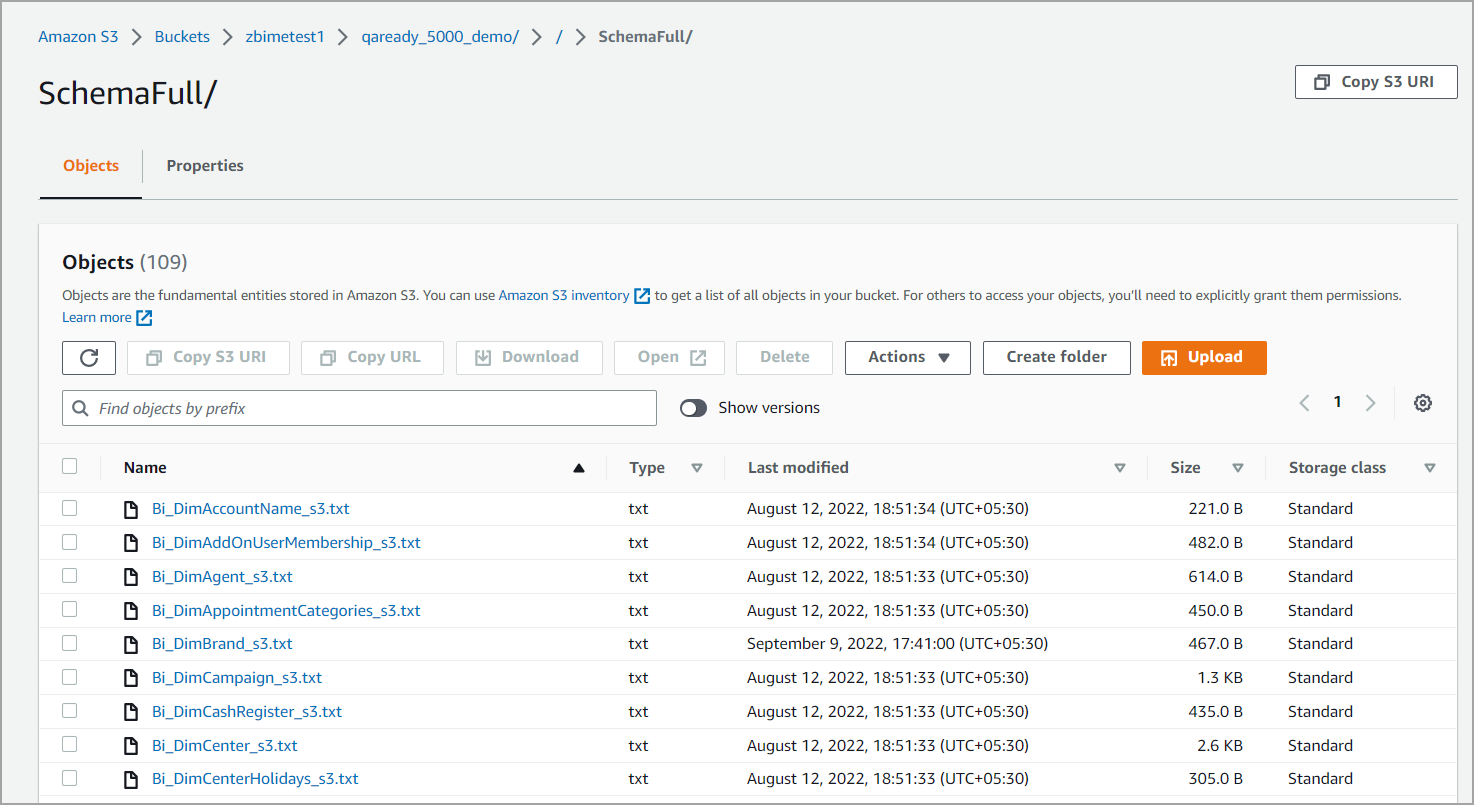
Task: Open the Learn more link
Action: tap(97, 318)
